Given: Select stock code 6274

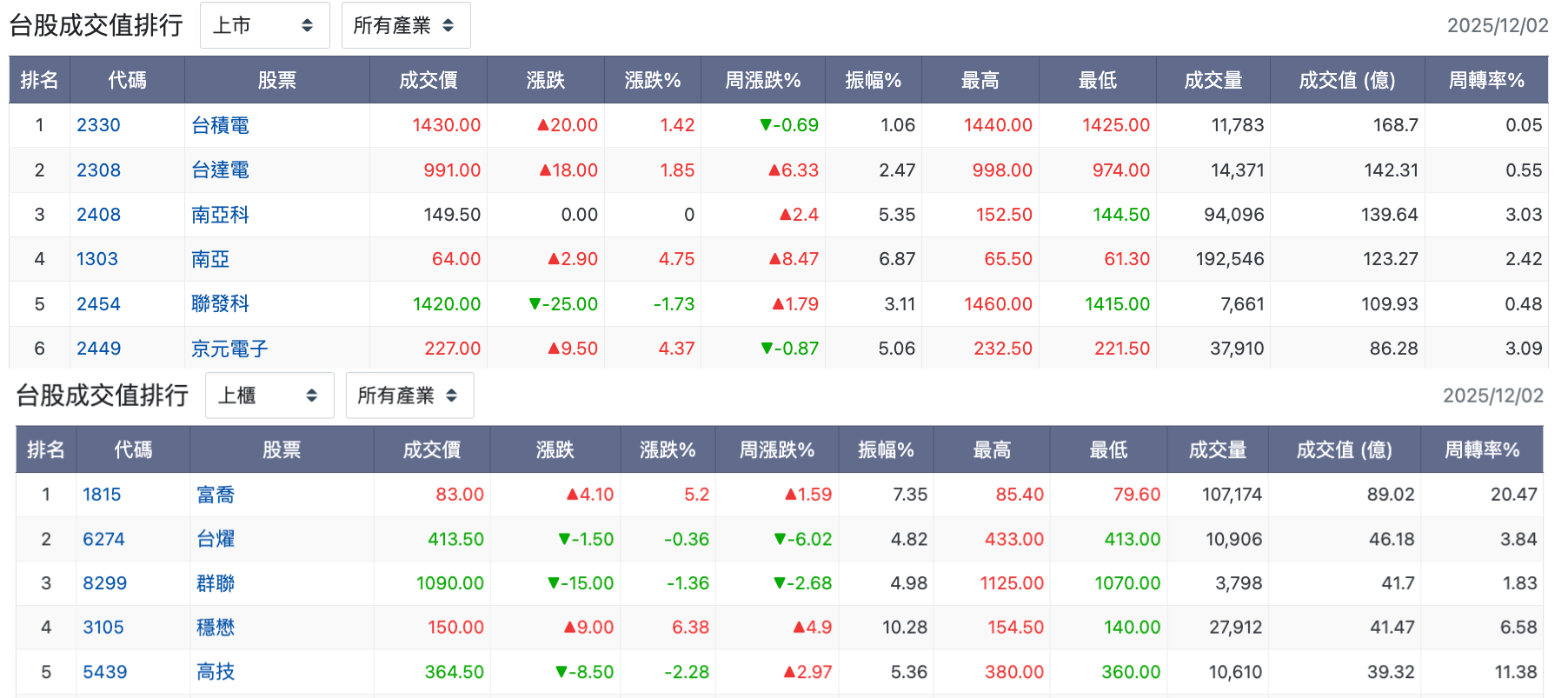Looking at the screenshot, I should click(103, 539).
